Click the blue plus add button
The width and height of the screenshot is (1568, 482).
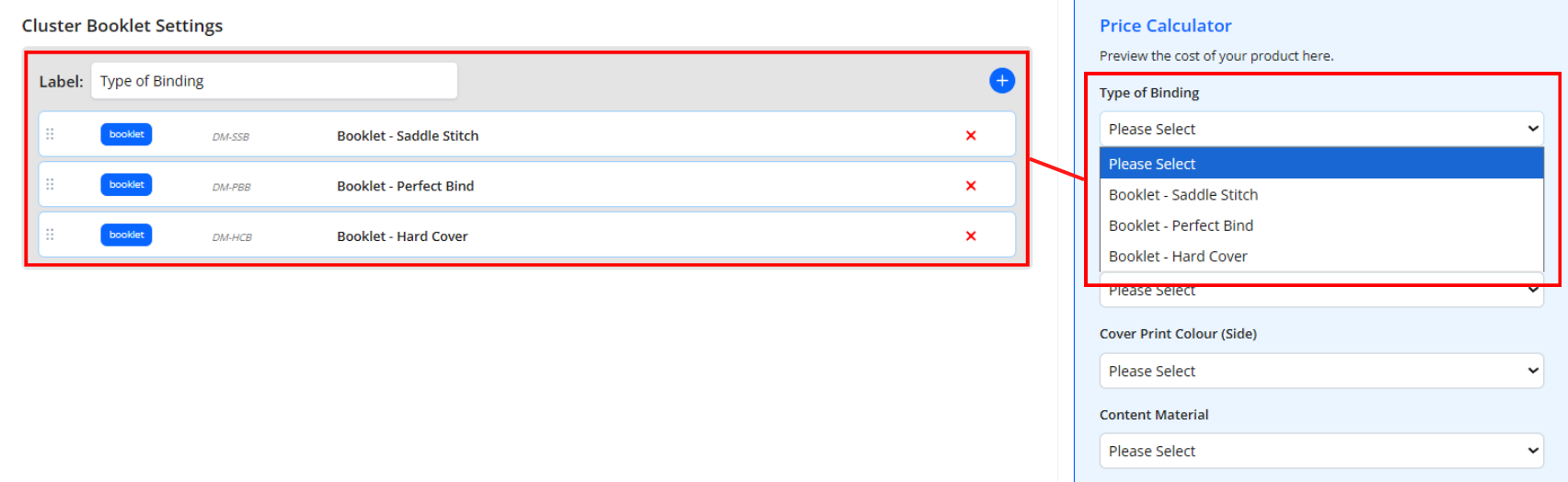click(1001, 81)
